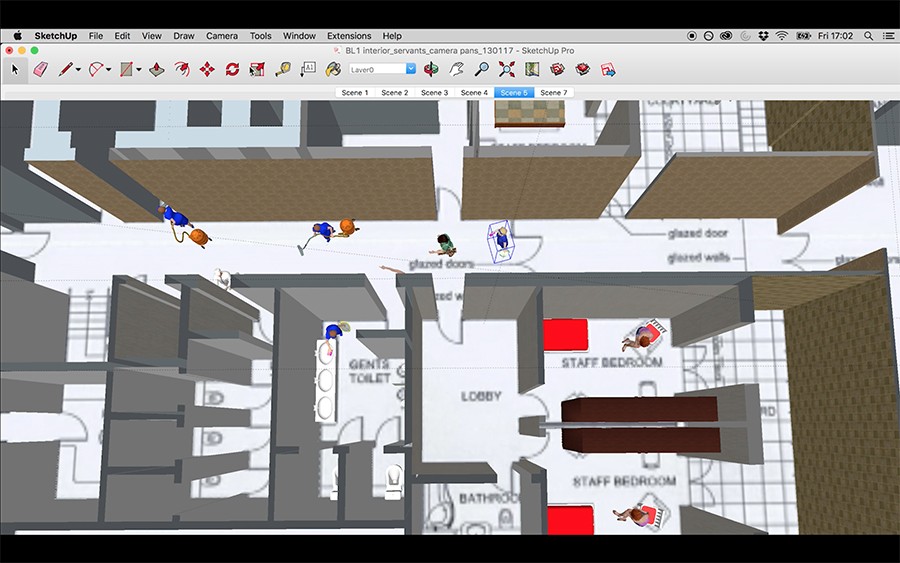900x563 pixels.
Task: Activate the Push/Pull tool
Action: click(157, 70)
